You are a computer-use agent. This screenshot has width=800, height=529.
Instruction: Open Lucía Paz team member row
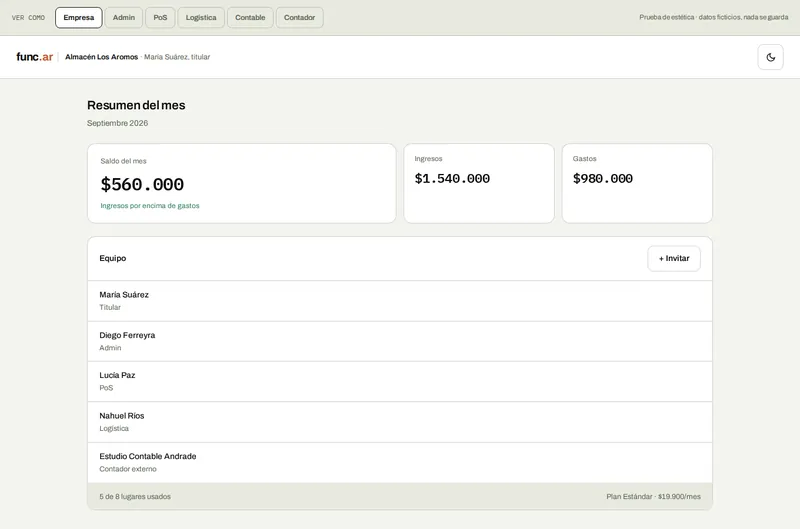pos(400,382)
